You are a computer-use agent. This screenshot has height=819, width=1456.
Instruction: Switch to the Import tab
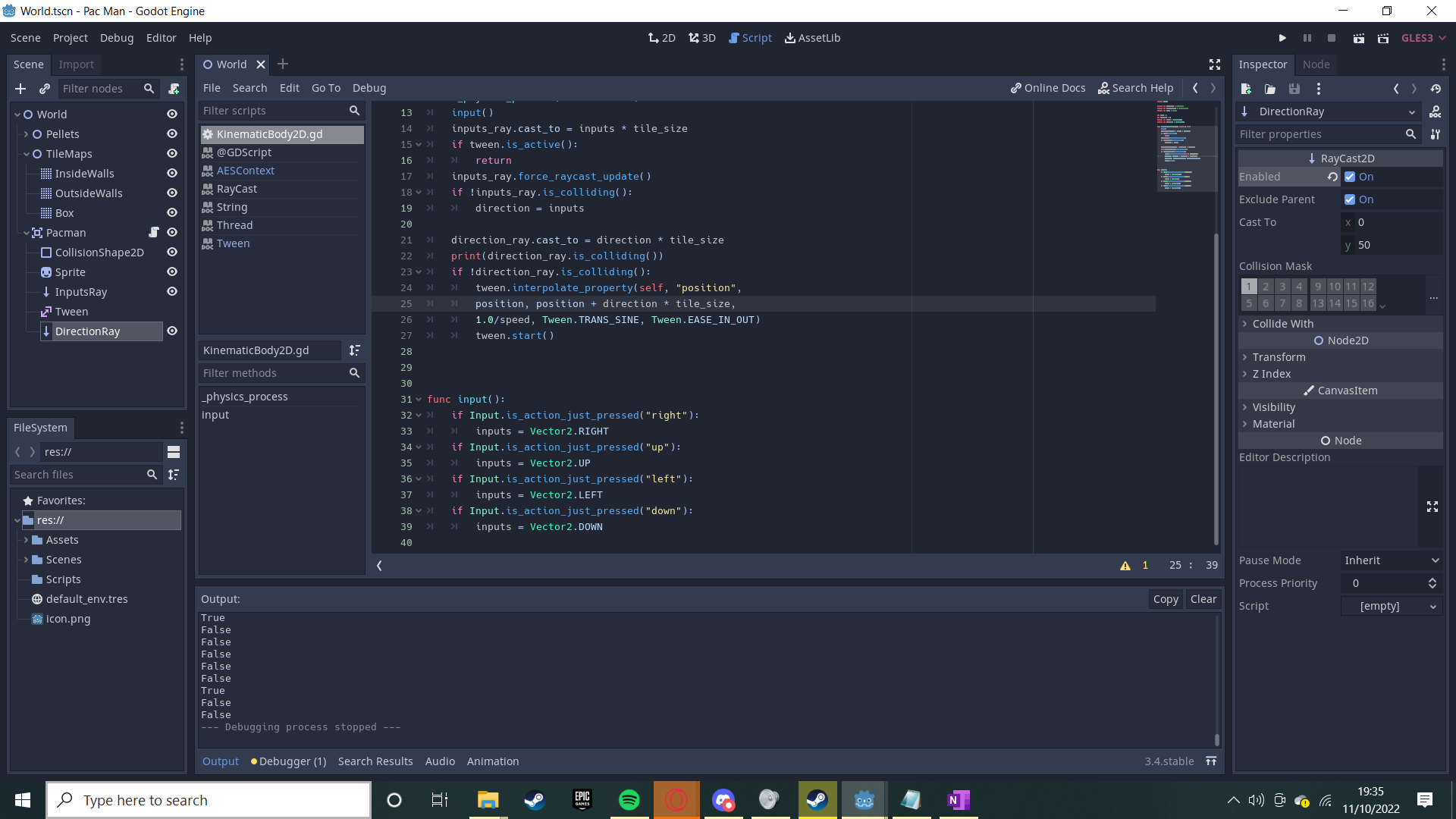[x=77, y=64]
